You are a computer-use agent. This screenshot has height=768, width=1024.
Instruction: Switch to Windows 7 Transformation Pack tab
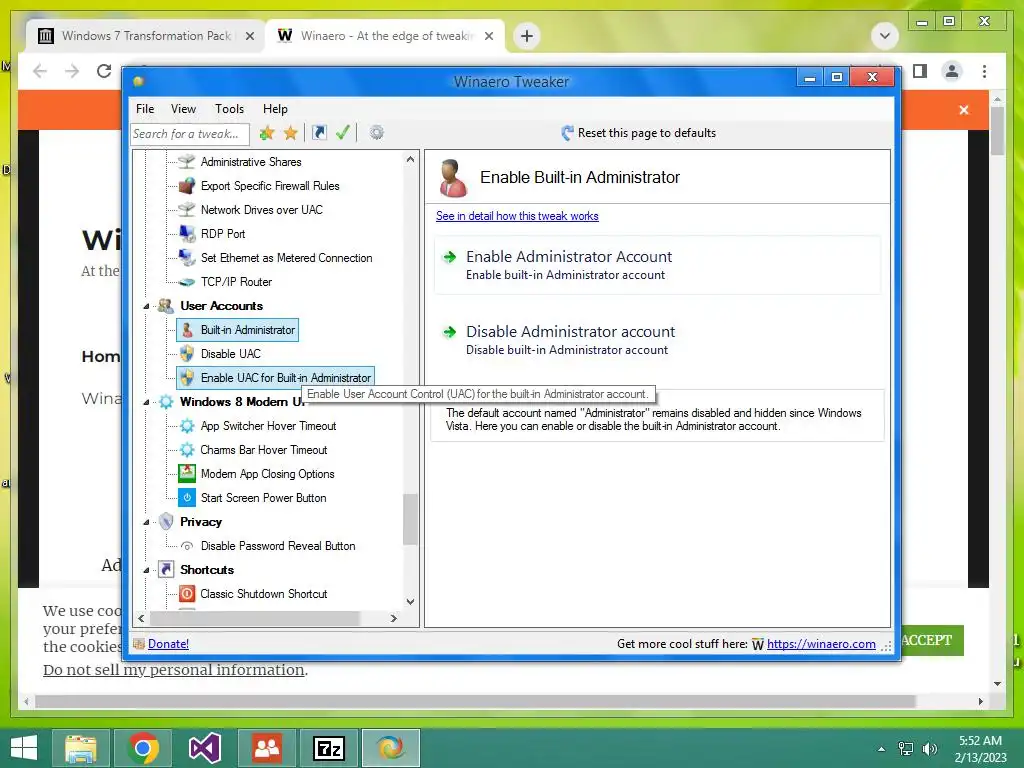pos(146,36)
